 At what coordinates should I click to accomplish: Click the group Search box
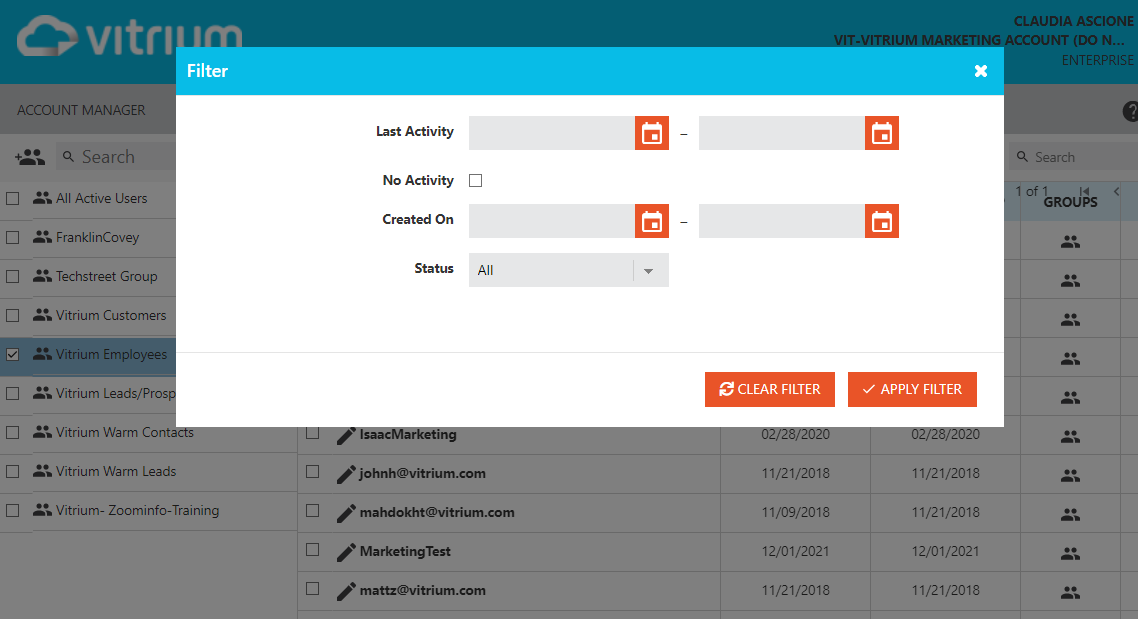116,157
